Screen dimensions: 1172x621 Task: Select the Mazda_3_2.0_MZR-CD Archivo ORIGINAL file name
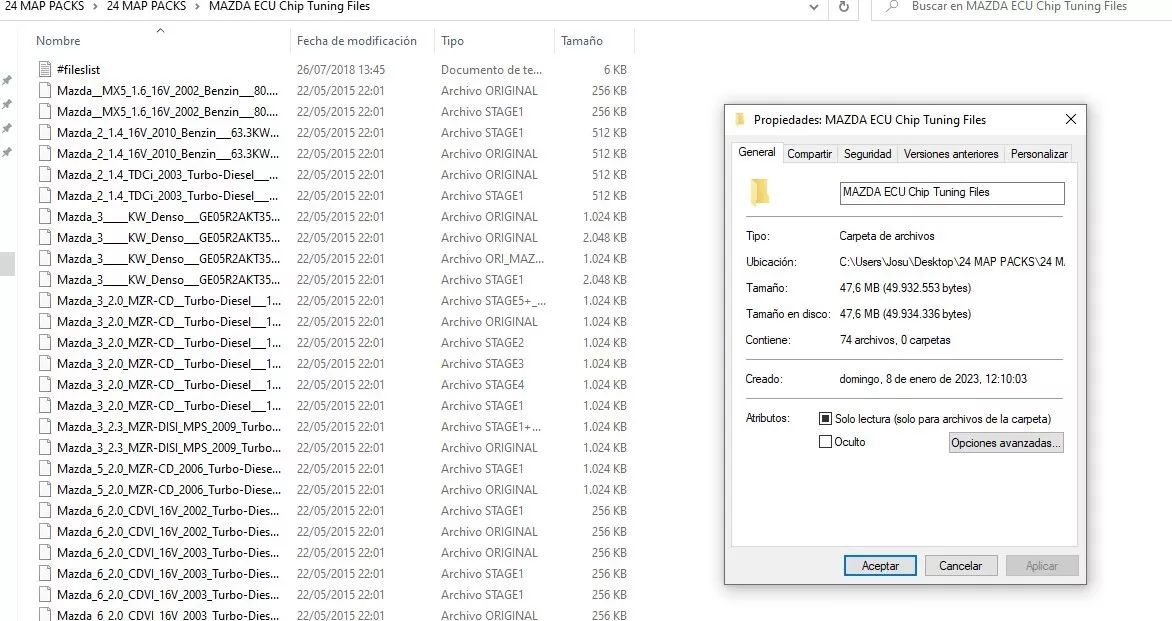(x=168, y=321)
